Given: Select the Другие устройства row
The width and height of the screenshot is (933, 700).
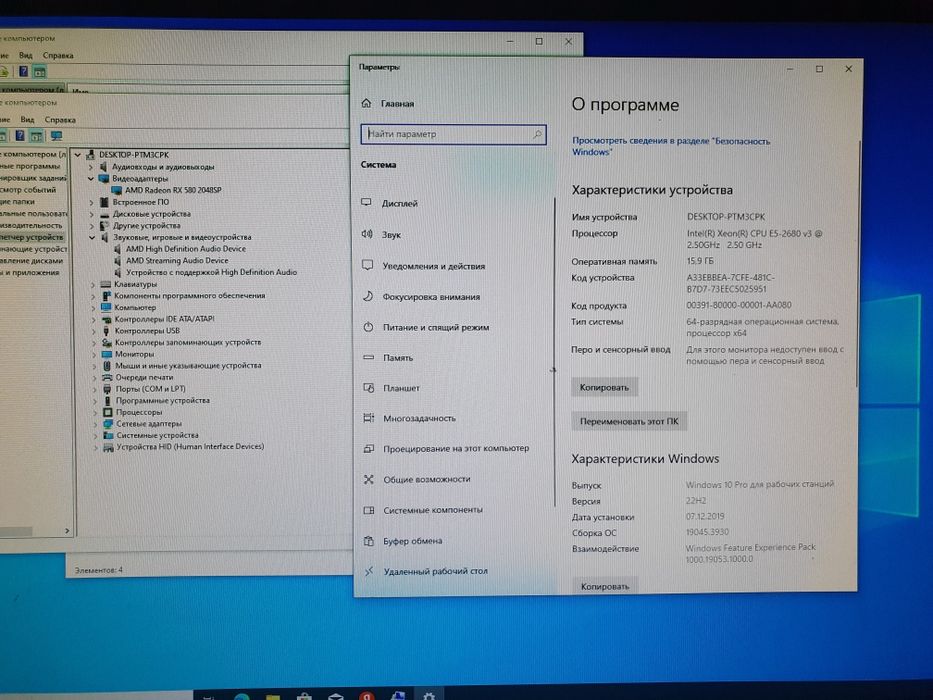Looking at the screenshot, I should (x=146, y=226).
